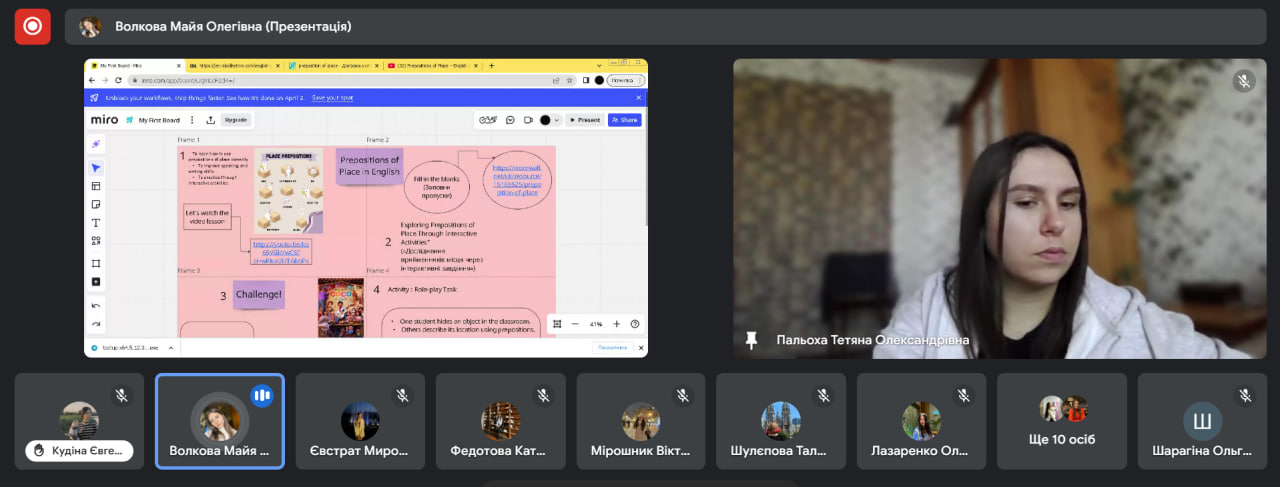
Task: Select the shapes tool in Miro
Action: coord(96,241)
